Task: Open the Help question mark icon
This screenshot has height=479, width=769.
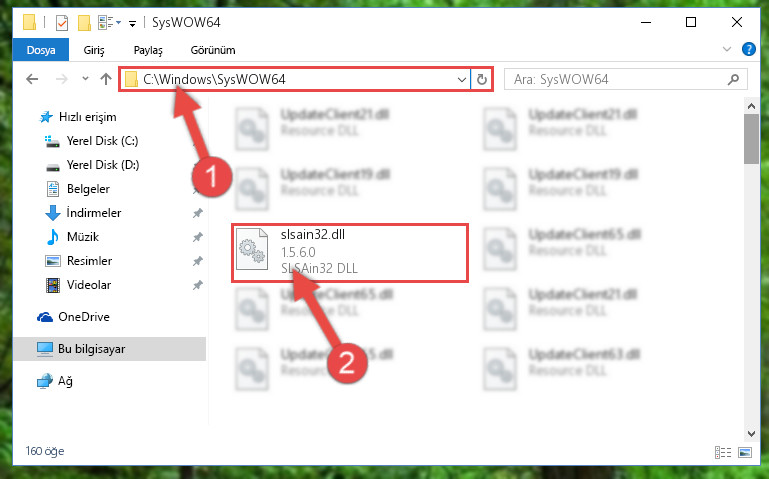Action: point(748,49)
